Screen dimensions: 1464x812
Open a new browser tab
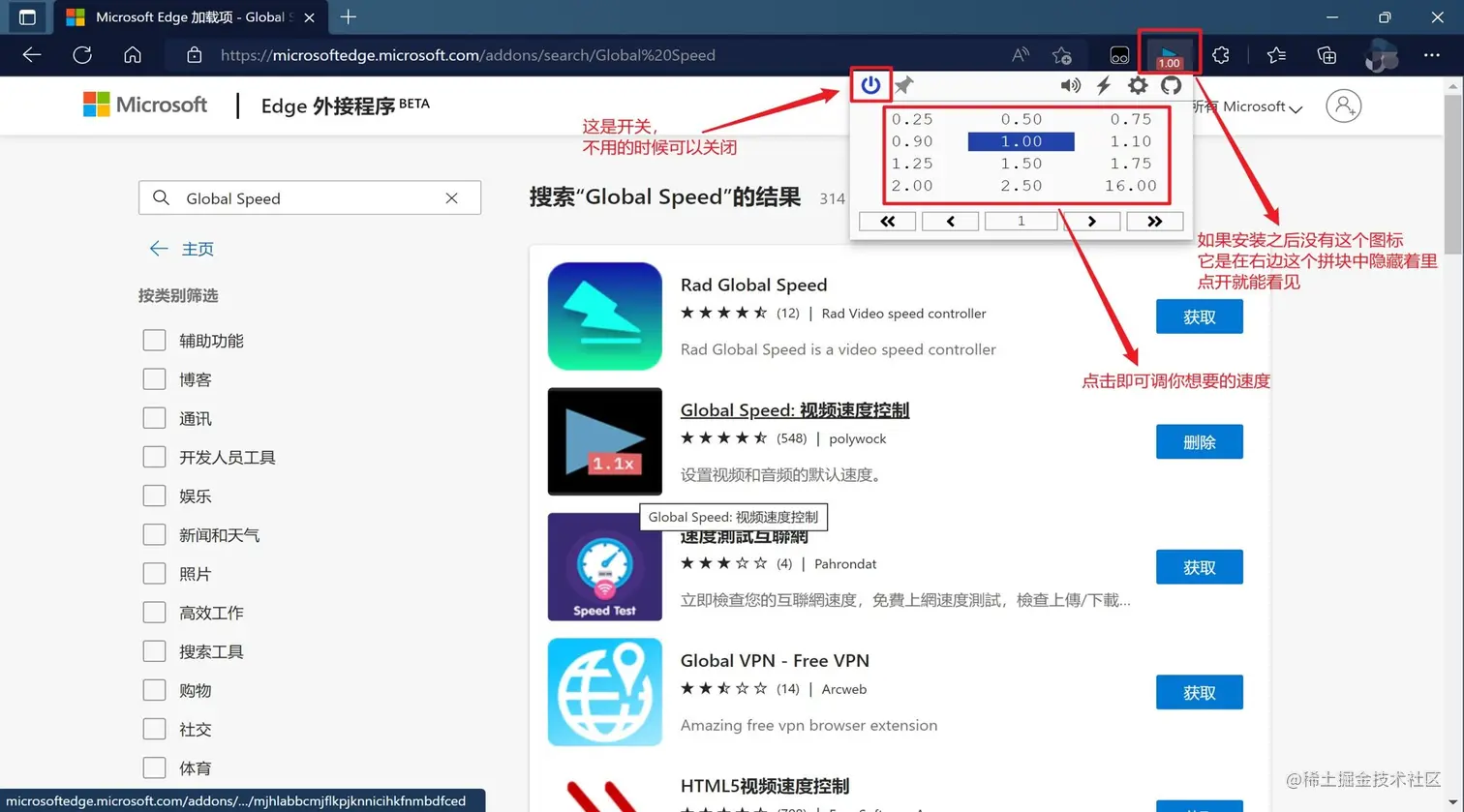point(348,16)
